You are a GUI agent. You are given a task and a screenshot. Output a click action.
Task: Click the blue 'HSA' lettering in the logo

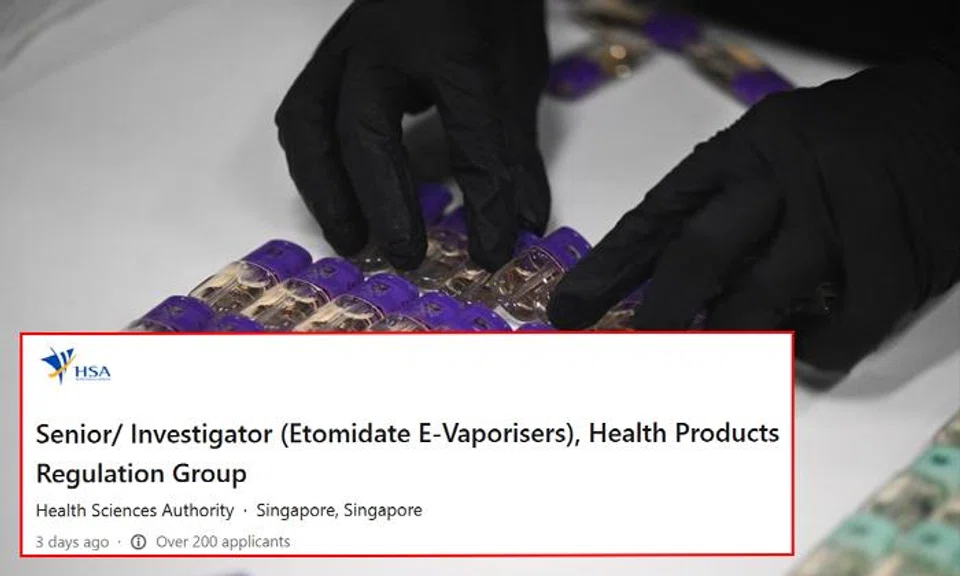coord(92,372)
